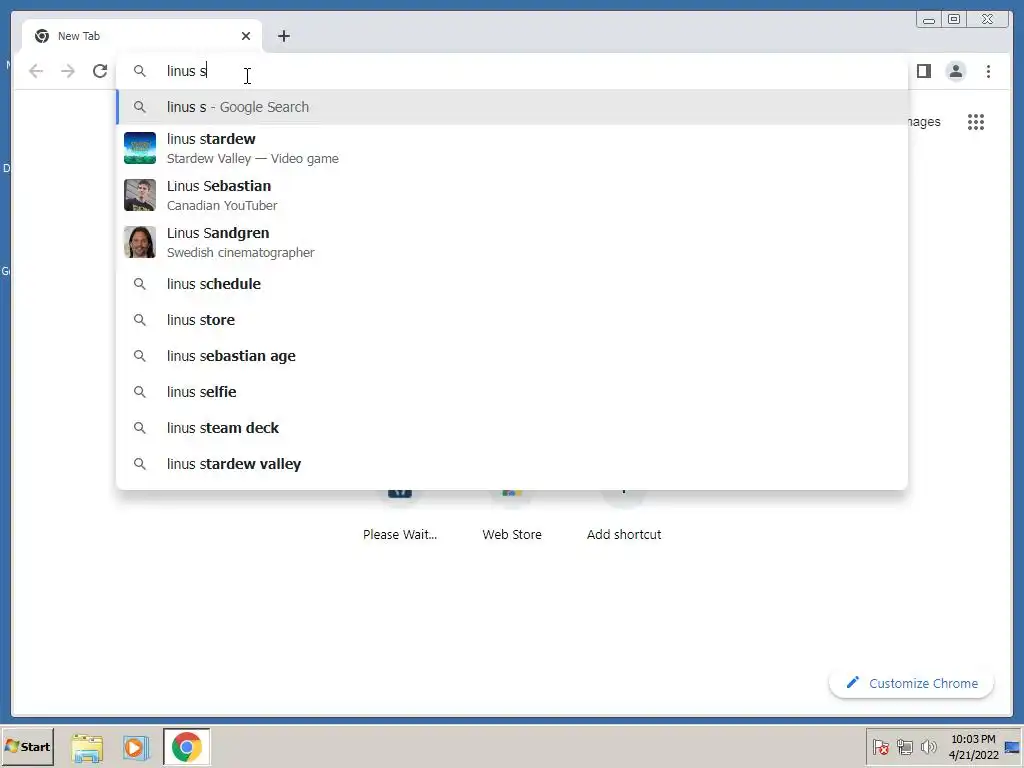Choose 'linus s - Google Search' suggestion

pyautogui.click(x=512, y=107)
